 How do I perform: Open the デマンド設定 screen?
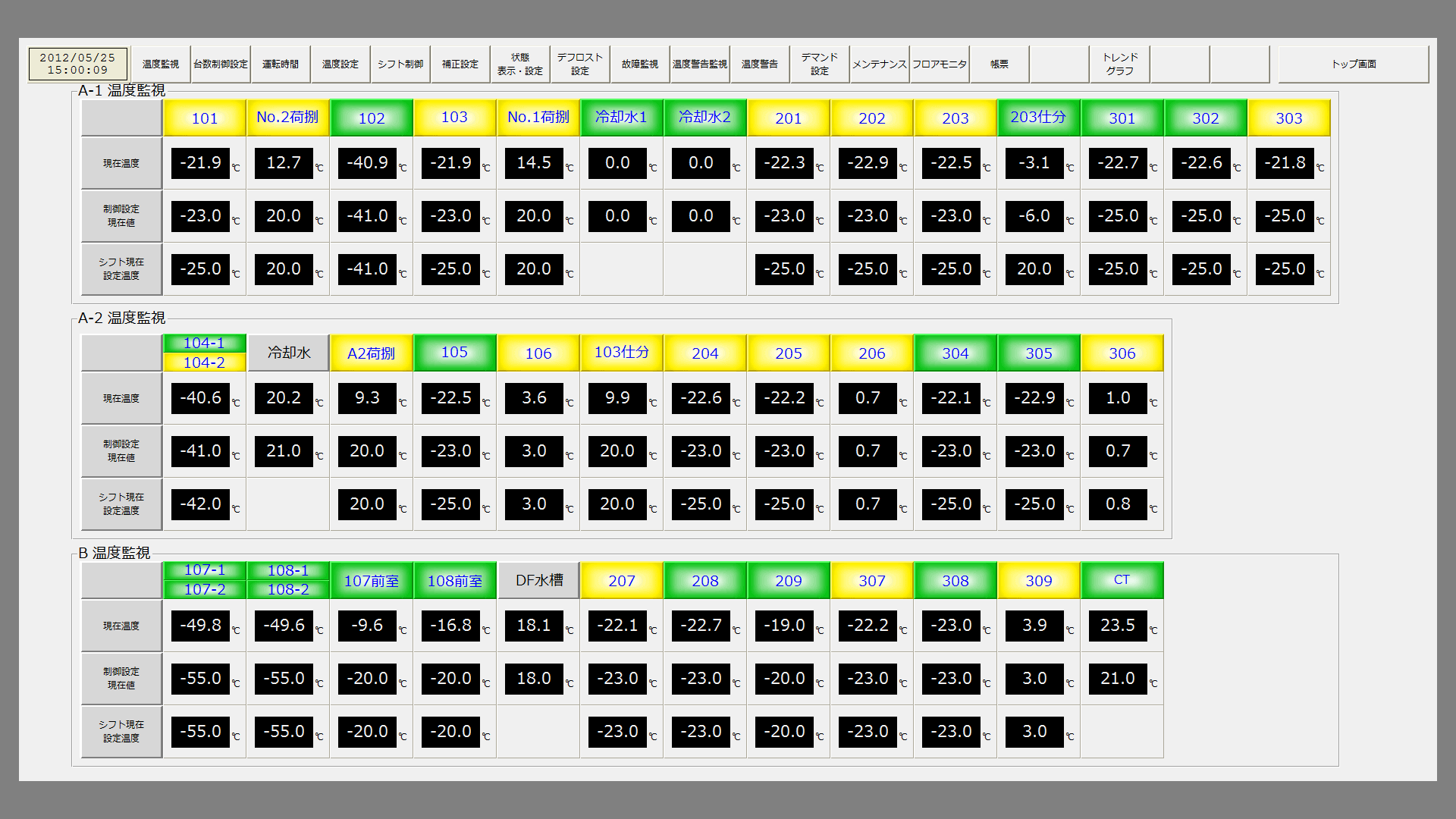tap(820, 64)
